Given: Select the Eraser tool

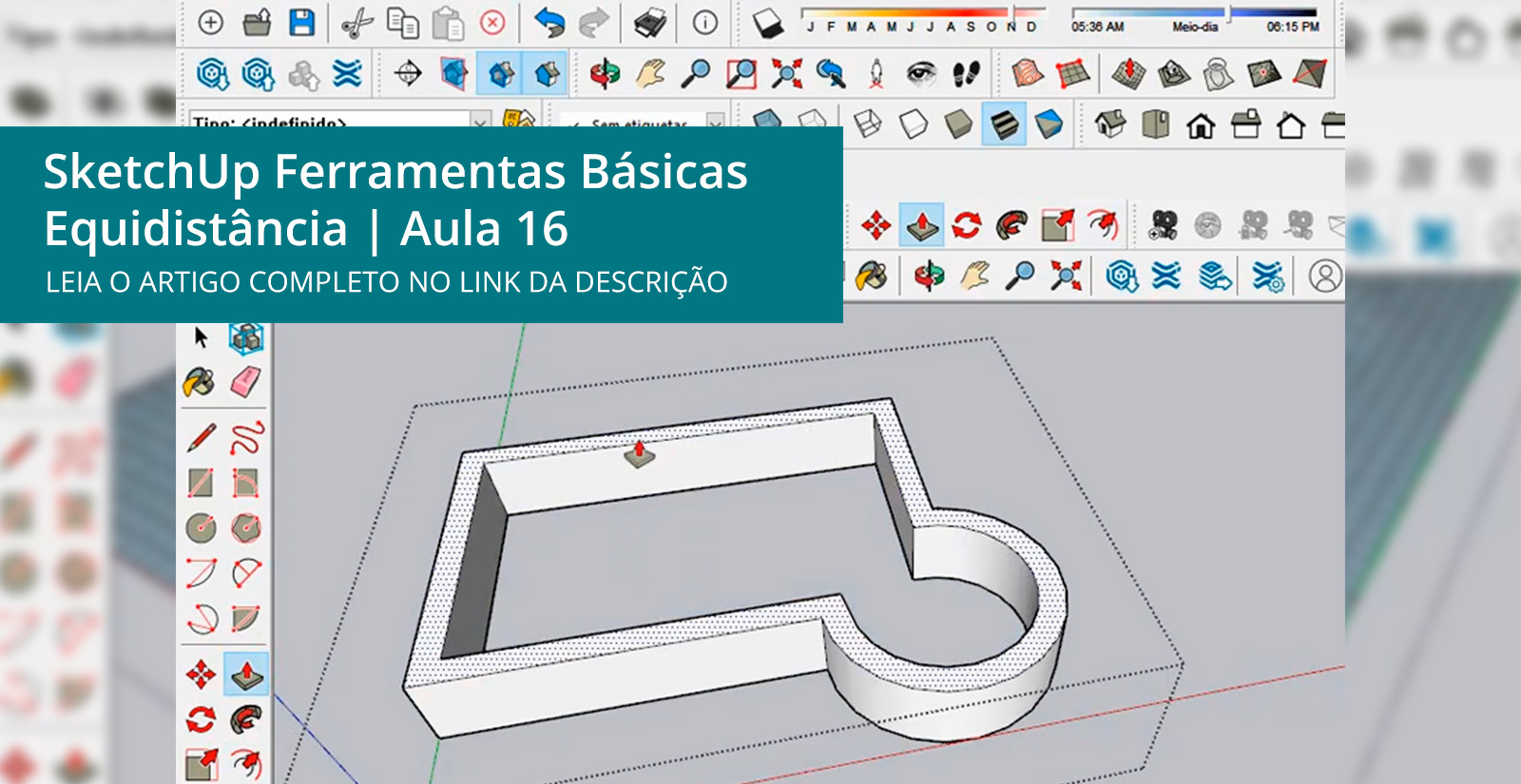Looking at the screenshot, I should coord(245,383).
